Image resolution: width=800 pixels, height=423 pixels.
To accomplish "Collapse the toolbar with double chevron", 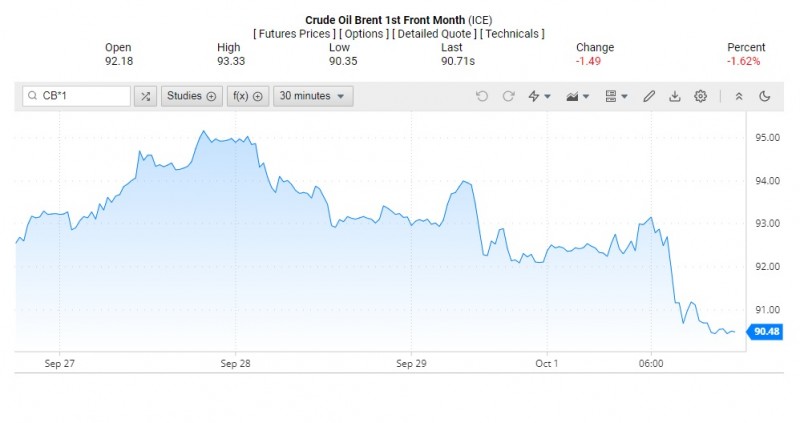I will pos(739,96).
